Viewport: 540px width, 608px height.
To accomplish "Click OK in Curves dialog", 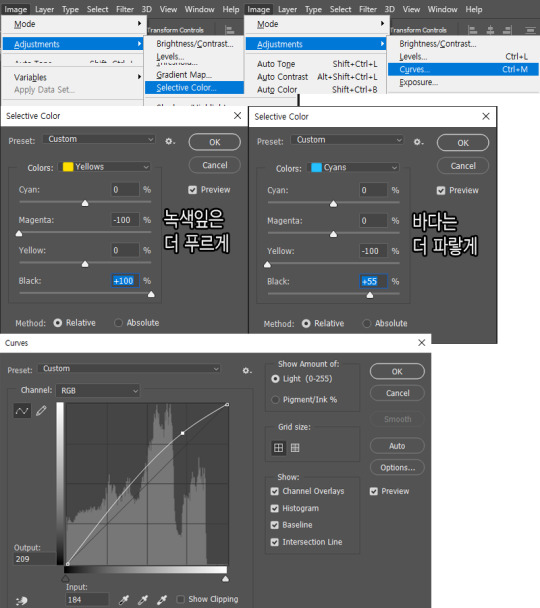I will pos(397,371).
